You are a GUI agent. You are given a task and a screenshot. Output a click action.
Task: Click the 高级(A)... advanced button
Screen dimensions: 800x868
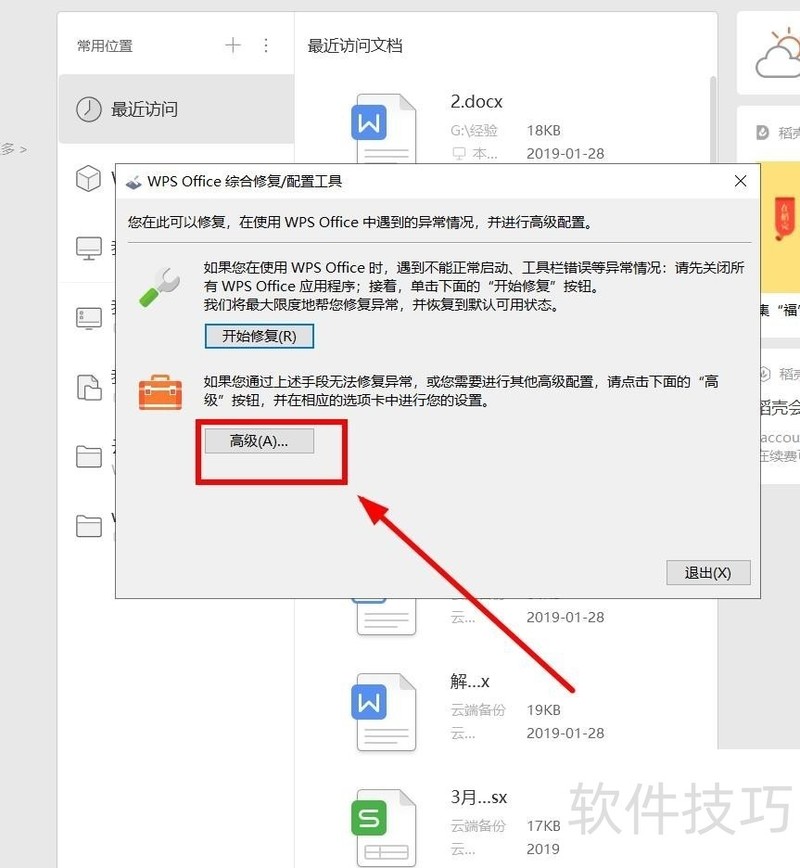point(259,441)
